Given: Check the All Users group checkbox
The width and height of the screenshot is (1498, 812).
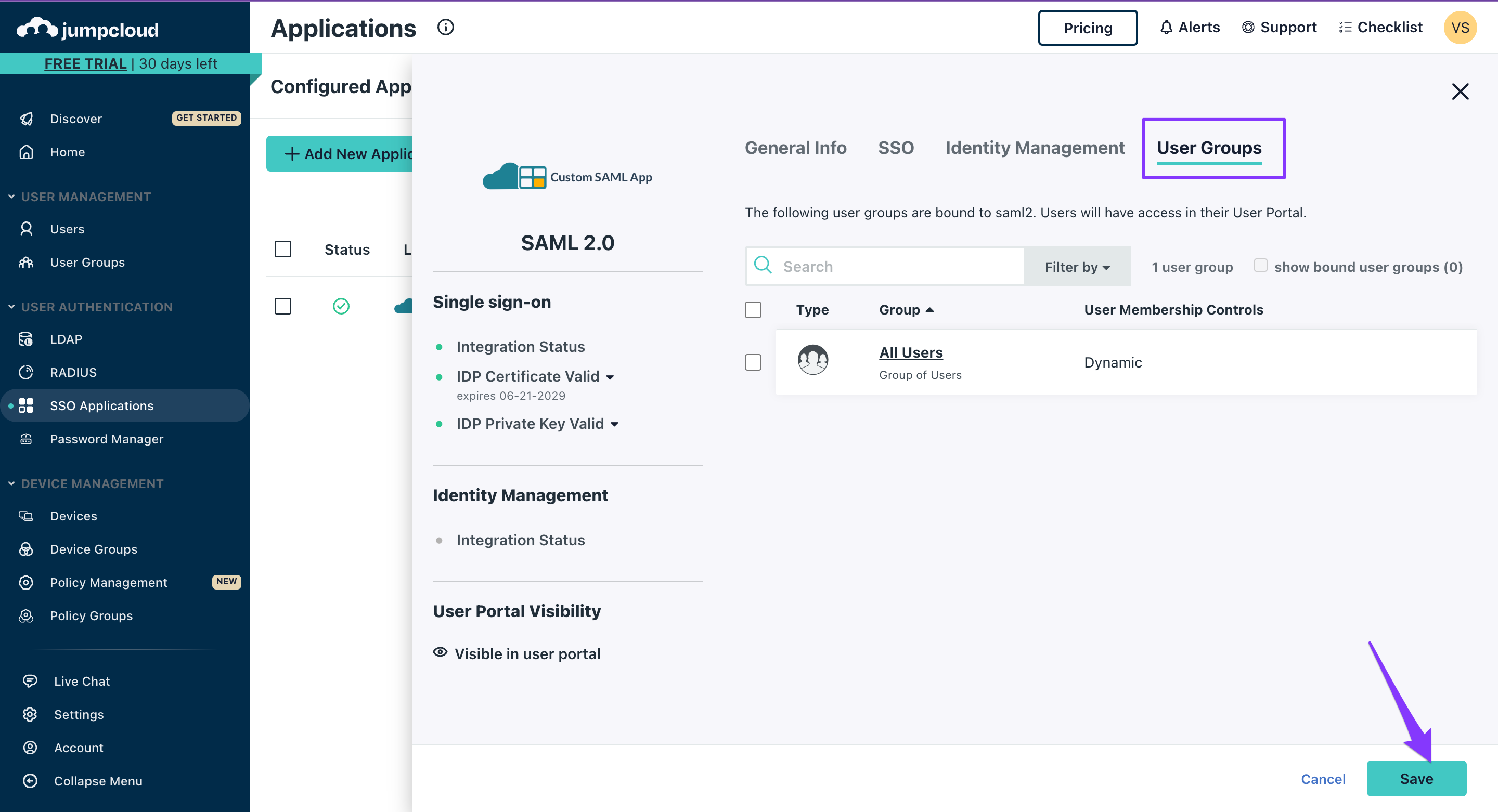Looking at the screenshot, I should click(753, 362).
